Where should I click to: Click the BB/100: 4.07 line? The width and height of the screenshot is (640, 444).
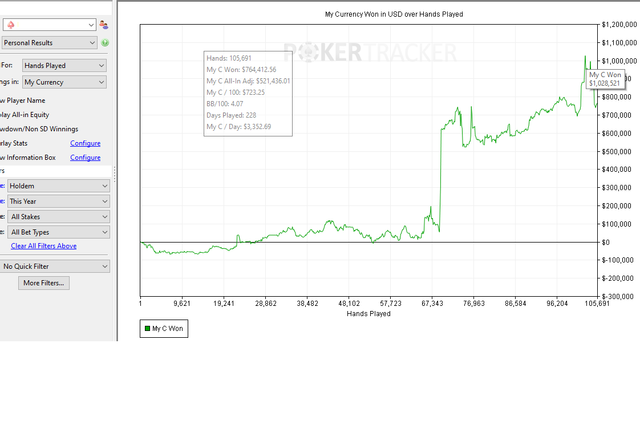(x=225, y=104)
